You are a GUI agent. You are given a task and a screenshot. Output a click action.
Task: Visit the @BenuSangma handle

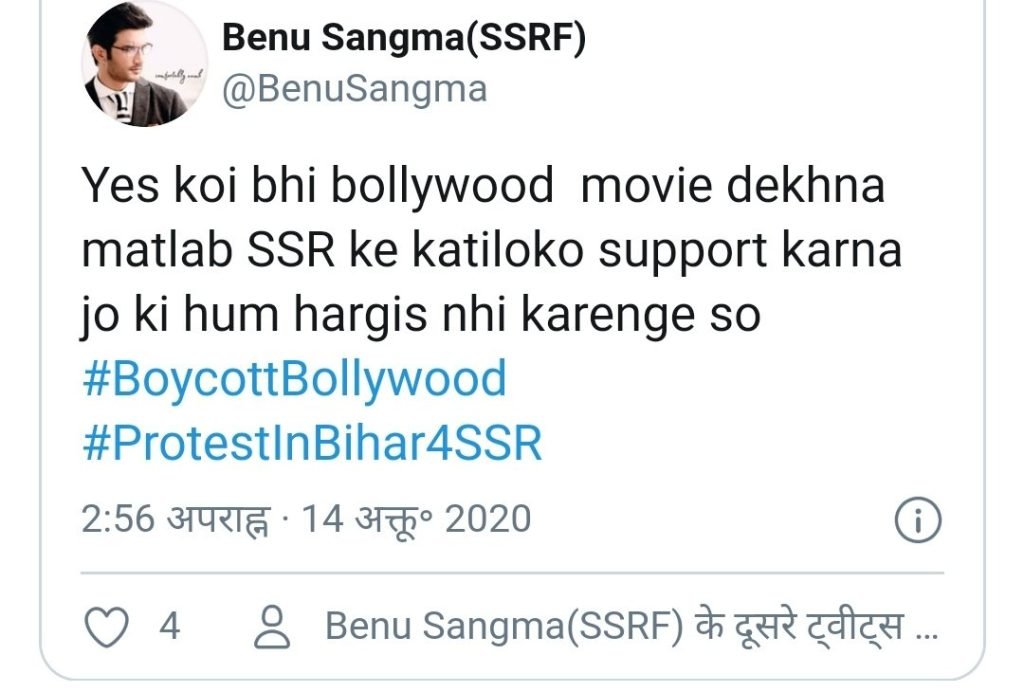[353, 89]
